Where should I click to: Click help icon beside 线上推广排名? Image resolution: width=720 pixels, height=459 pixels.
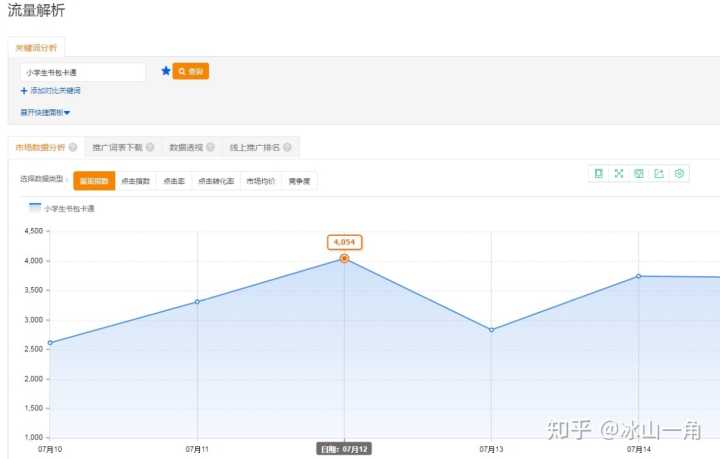point(287,147)
